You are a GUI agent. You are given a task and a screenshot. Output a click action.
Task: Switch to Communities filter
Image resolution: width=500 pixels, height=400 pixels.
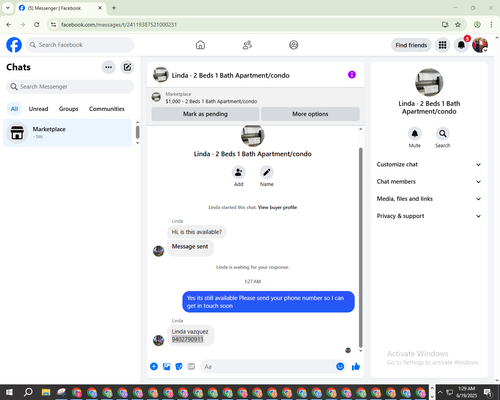[107, 109]
